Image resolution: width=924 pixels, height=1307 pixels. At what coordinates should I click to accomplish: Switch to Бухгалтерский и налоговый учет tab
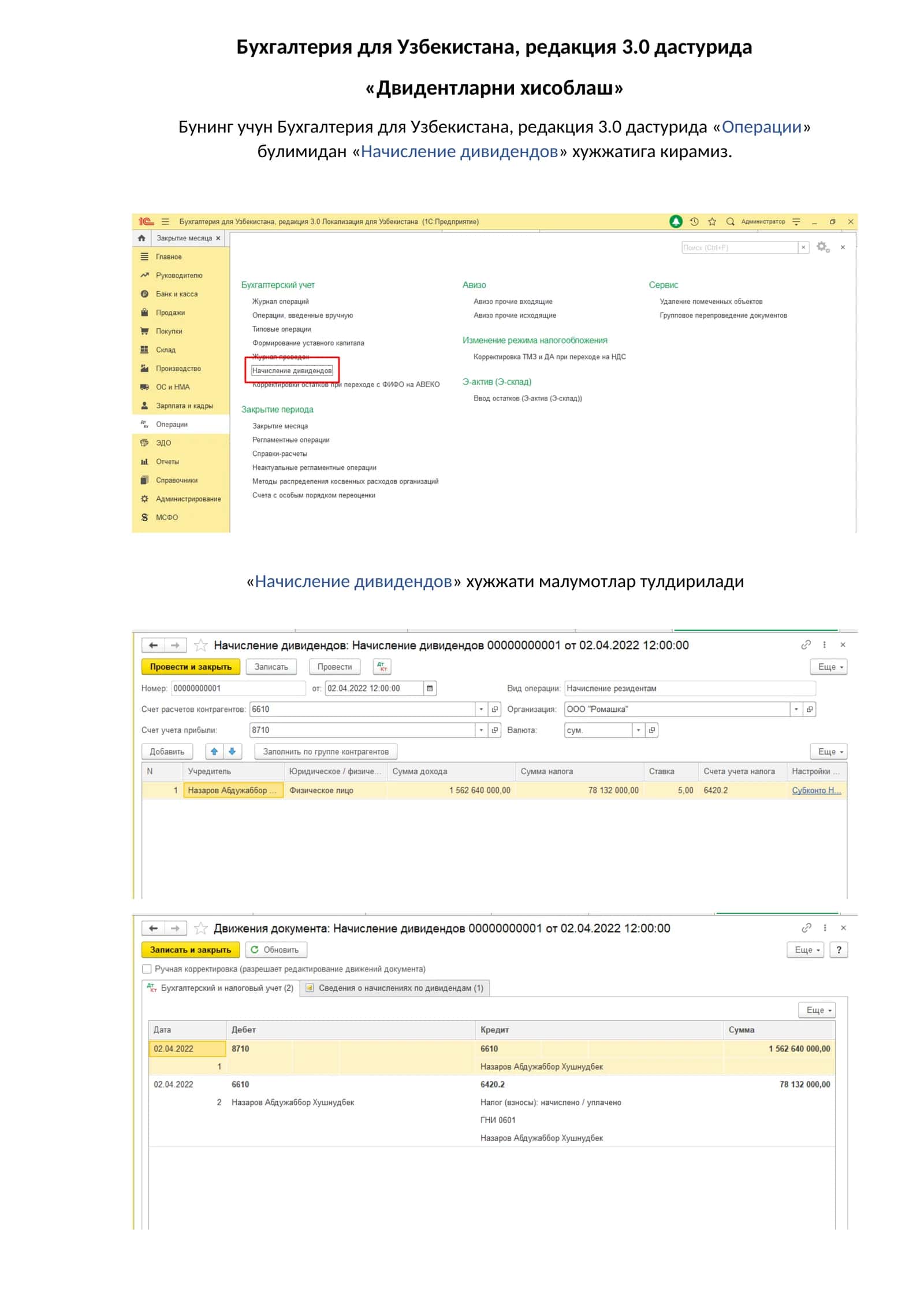pos(220,987)
